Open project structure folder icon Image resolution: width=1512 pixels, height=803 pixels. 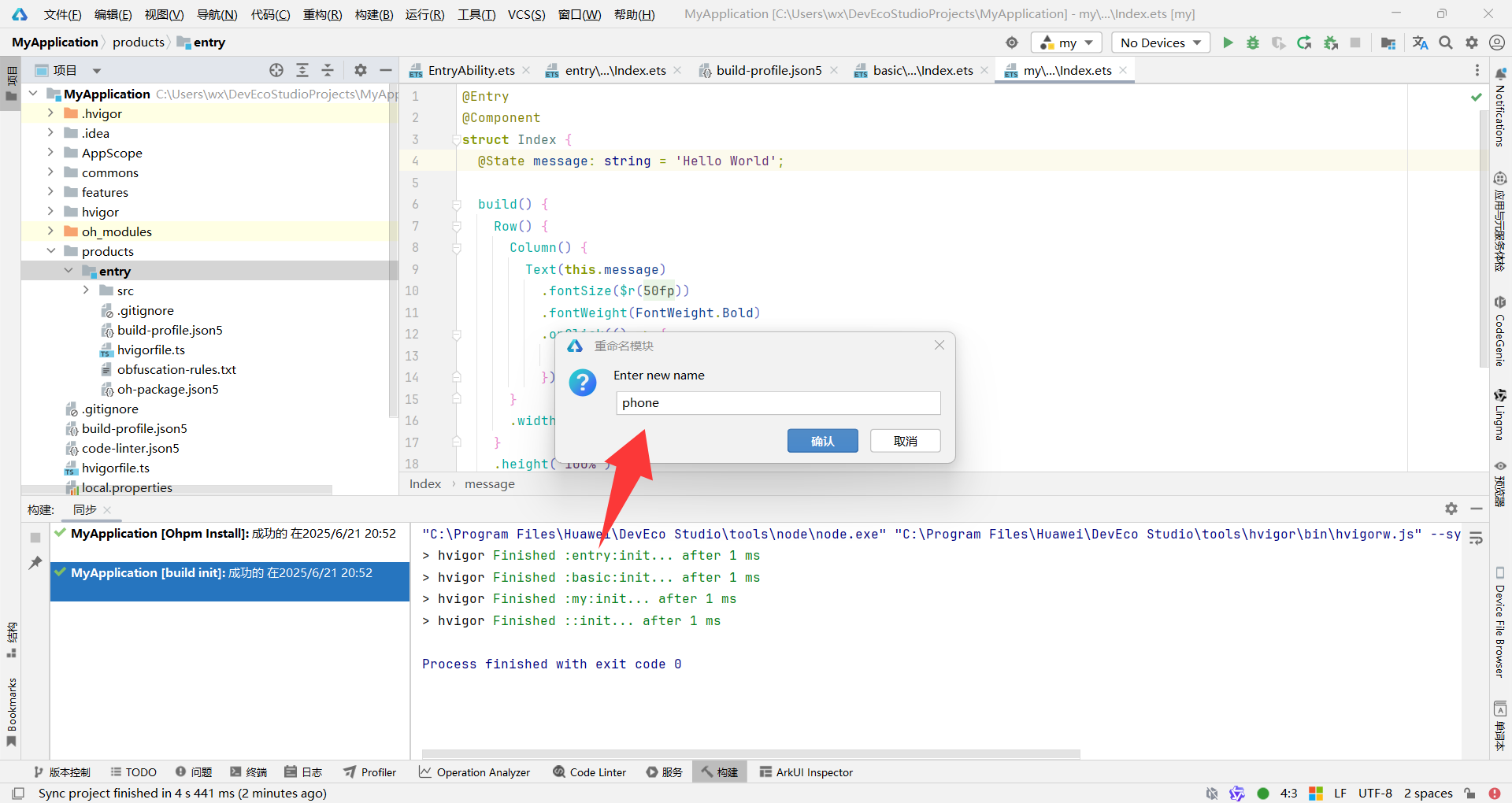[x=1388, y=43]
